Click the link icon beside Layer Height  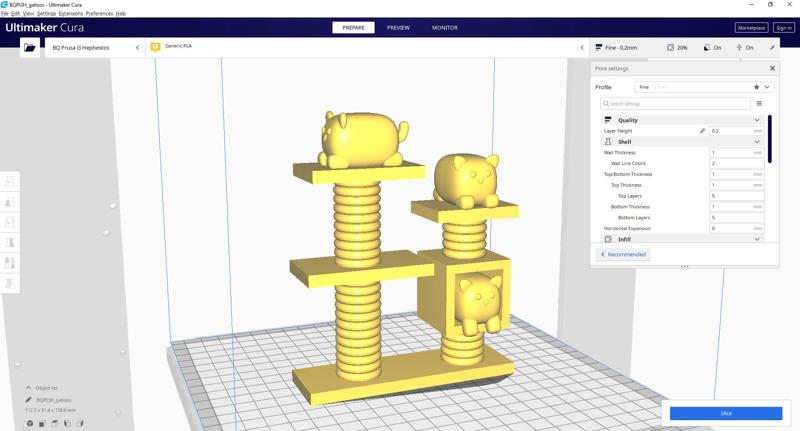(702, 131)
